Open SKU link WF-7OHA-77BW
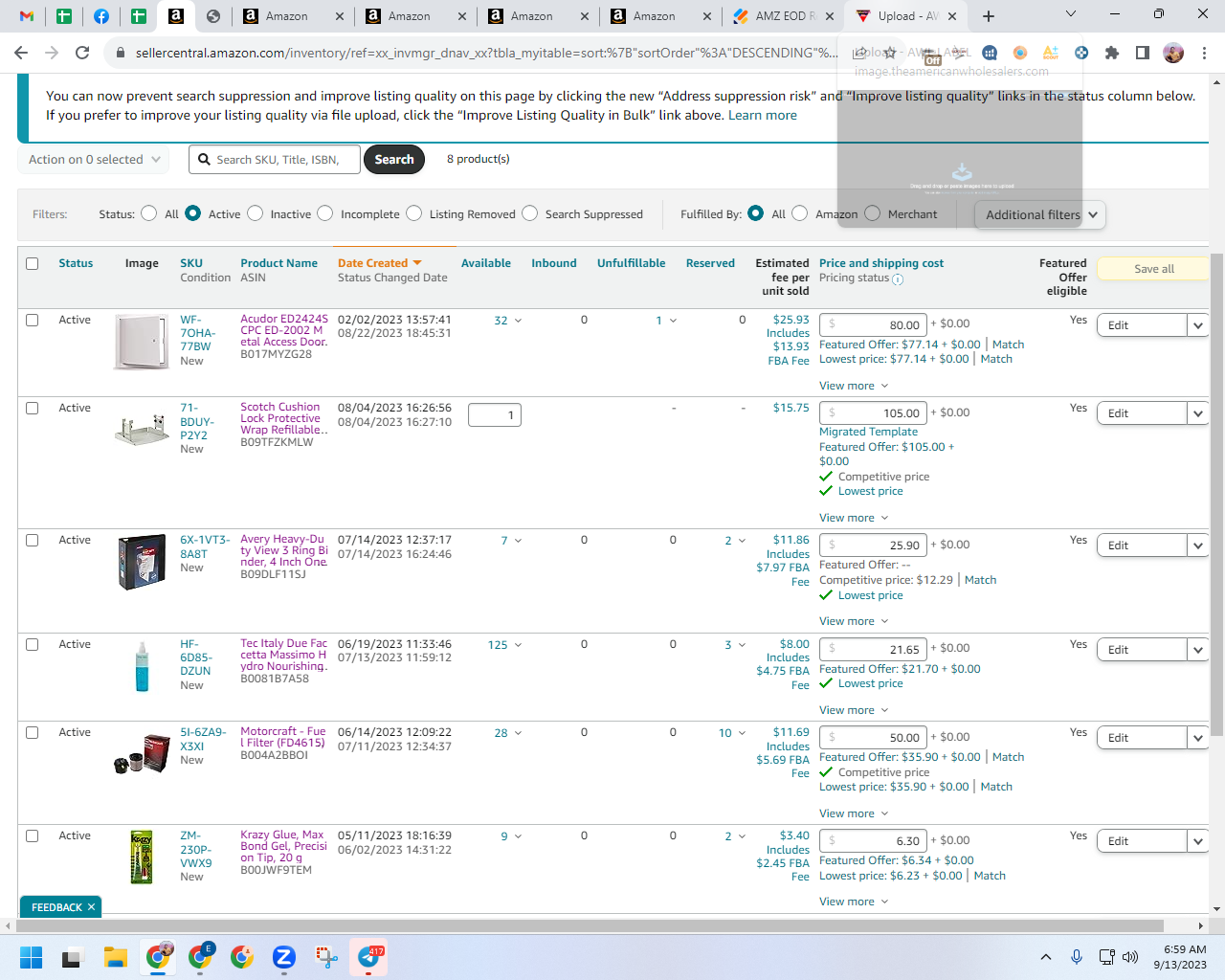Viewport: 1225px width, 980px height. coord(197,333)
